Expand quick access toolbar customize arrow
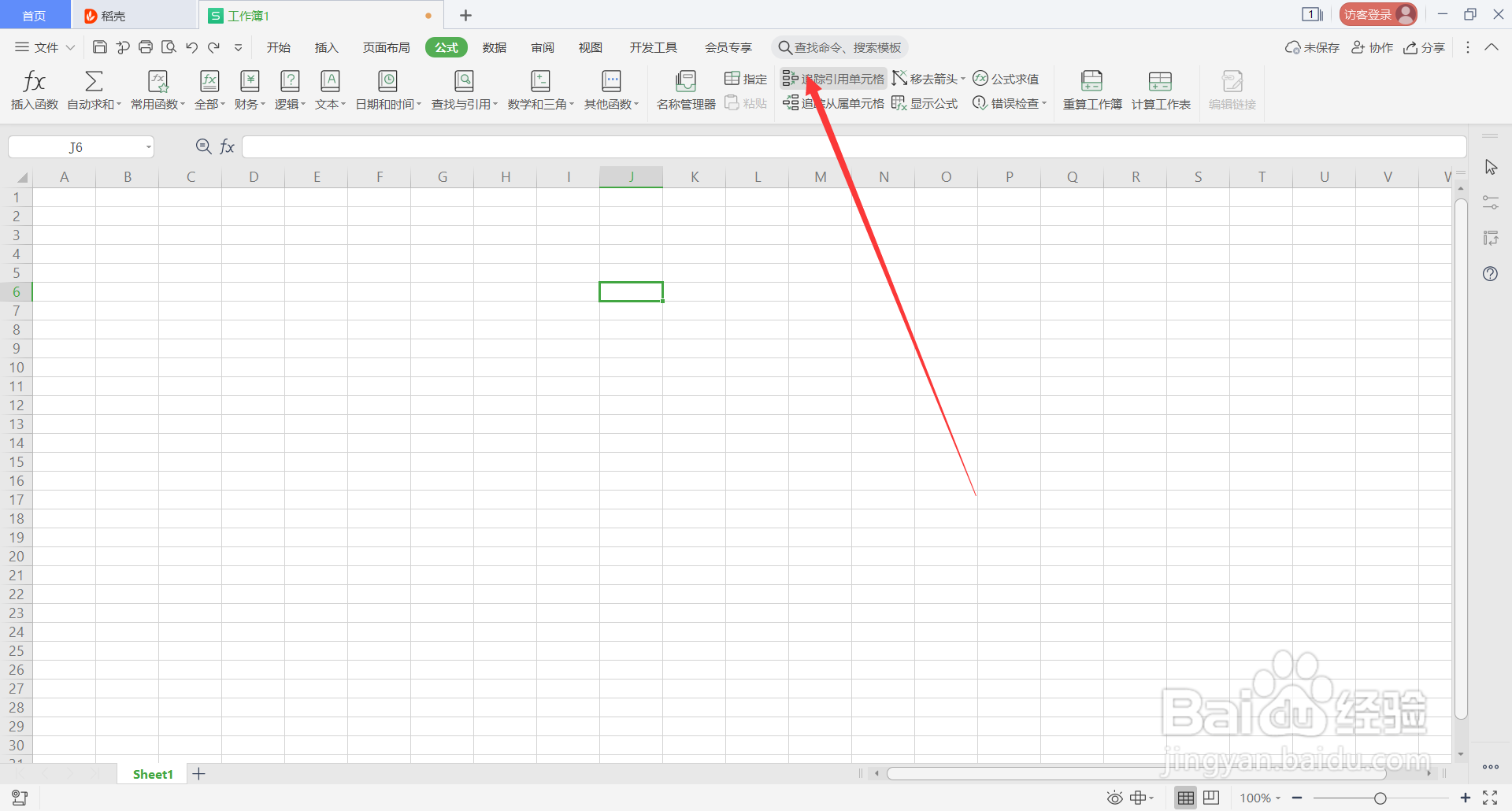The width and height of the screenshot is (1512, 811). 238,47
